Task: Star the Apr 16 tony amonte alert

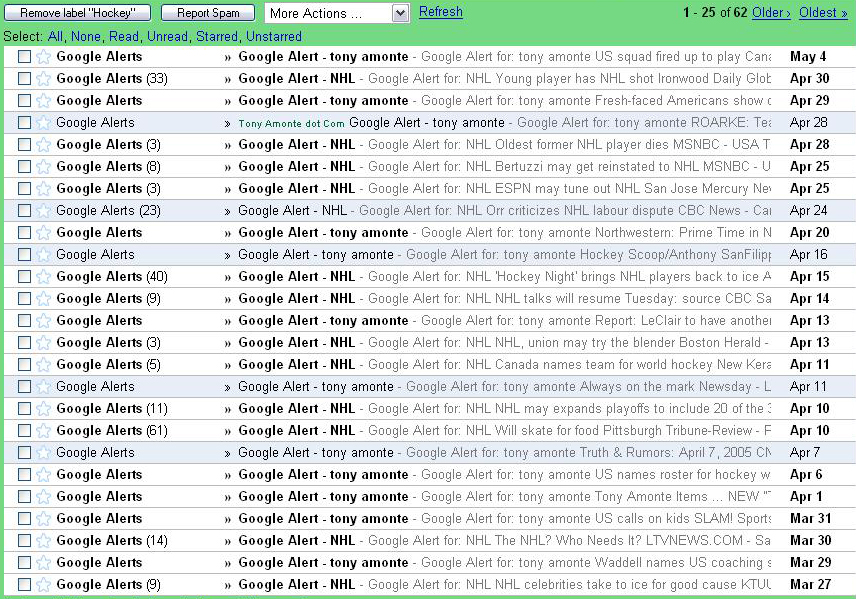Action: tap(43, 254)
